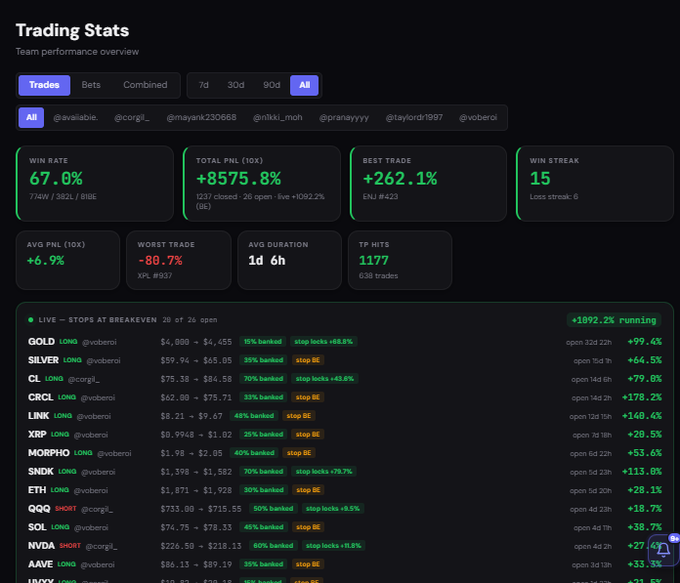Select the All time range
The image size is (680, 583).
click(x=304, y=85)
